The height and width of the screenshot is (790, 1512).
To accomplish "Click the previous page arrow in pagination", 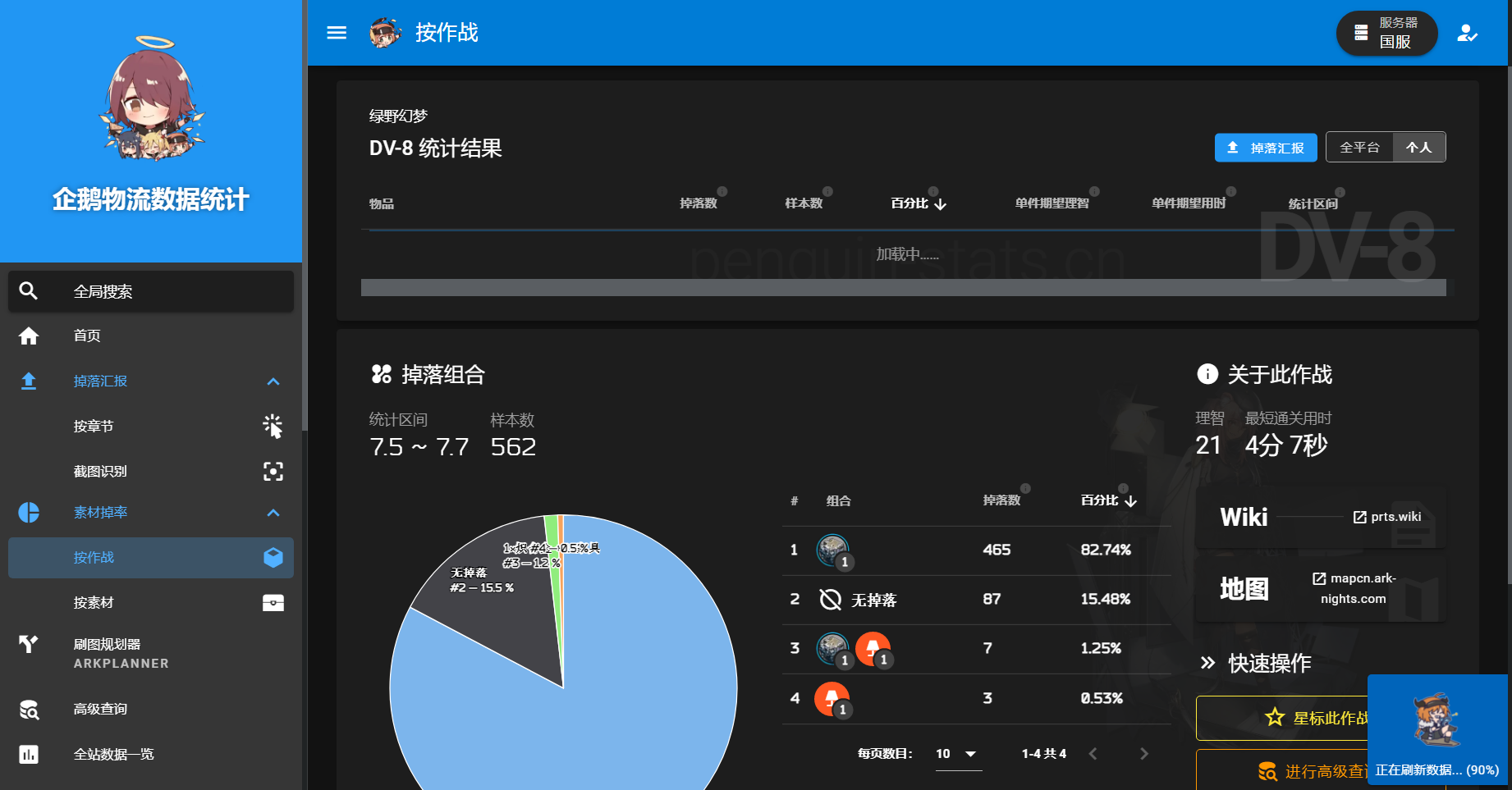I will 1093,754.
